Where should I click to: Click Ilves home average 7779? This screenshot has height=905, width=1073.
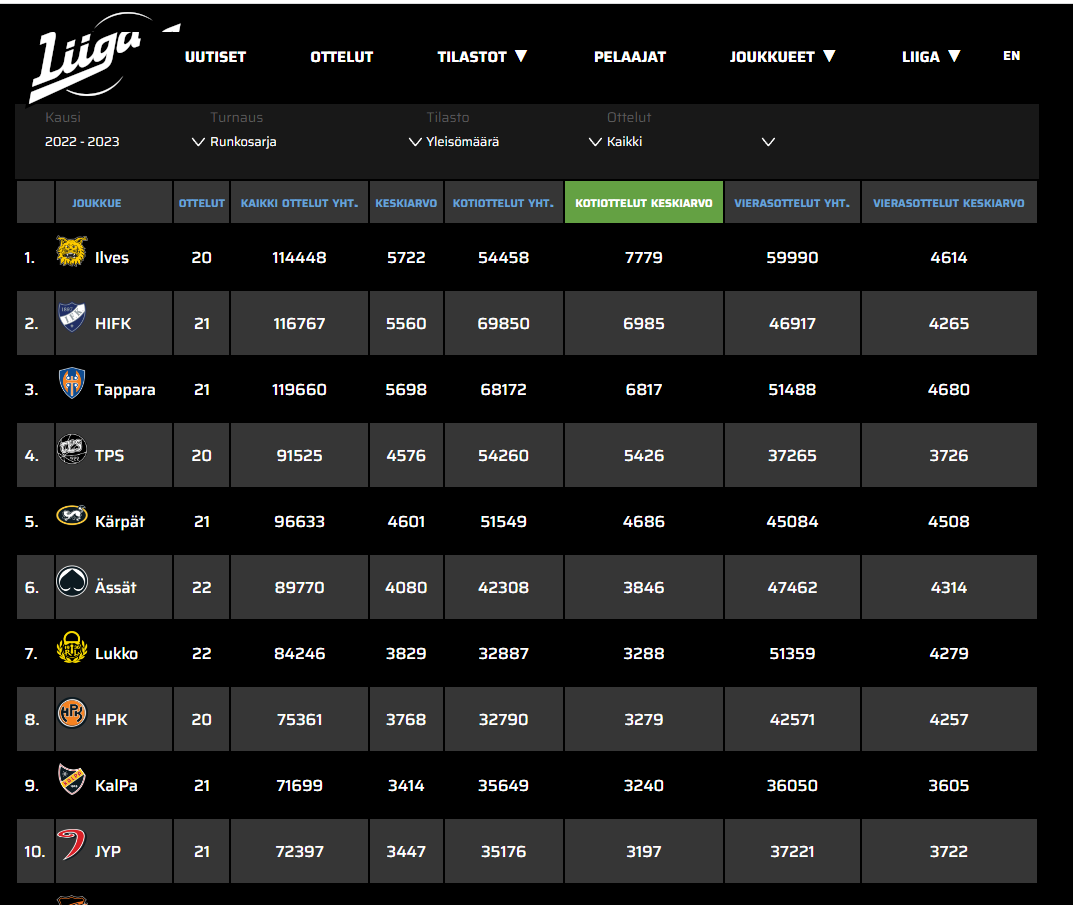643,258
